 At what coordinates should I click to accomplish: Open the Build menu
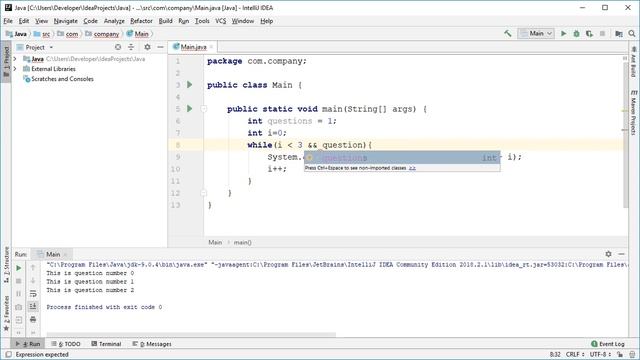coord(165,21)
